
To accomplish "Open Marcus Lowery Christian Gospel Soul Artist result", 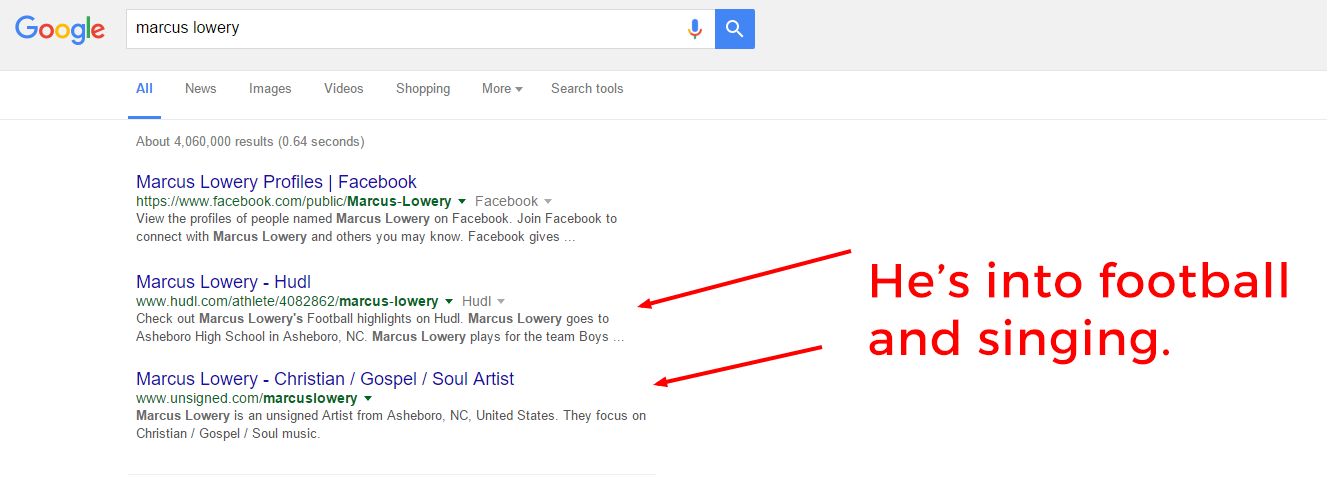I will pos(325,379).
